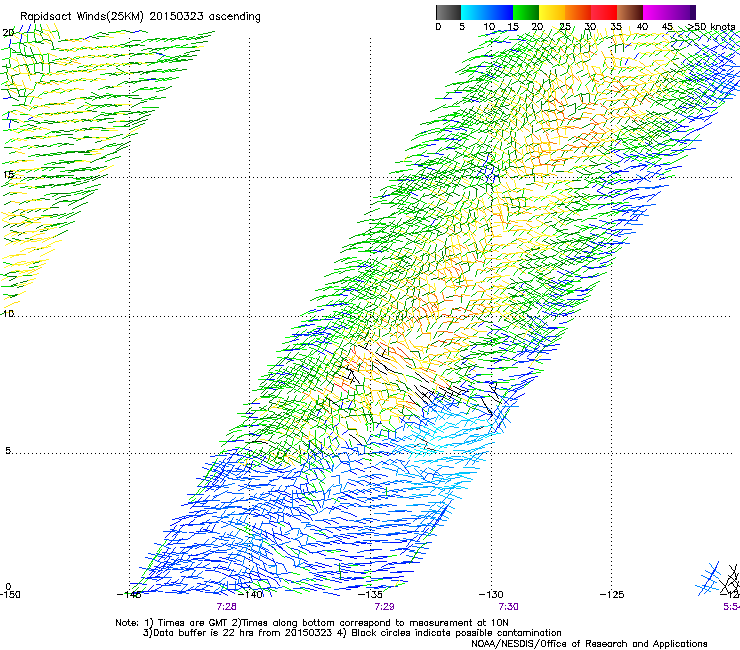Screen dimensions: 740x650
Task: Click the note line about Data buffer 22 hrs
Action: tap(352, 633)
